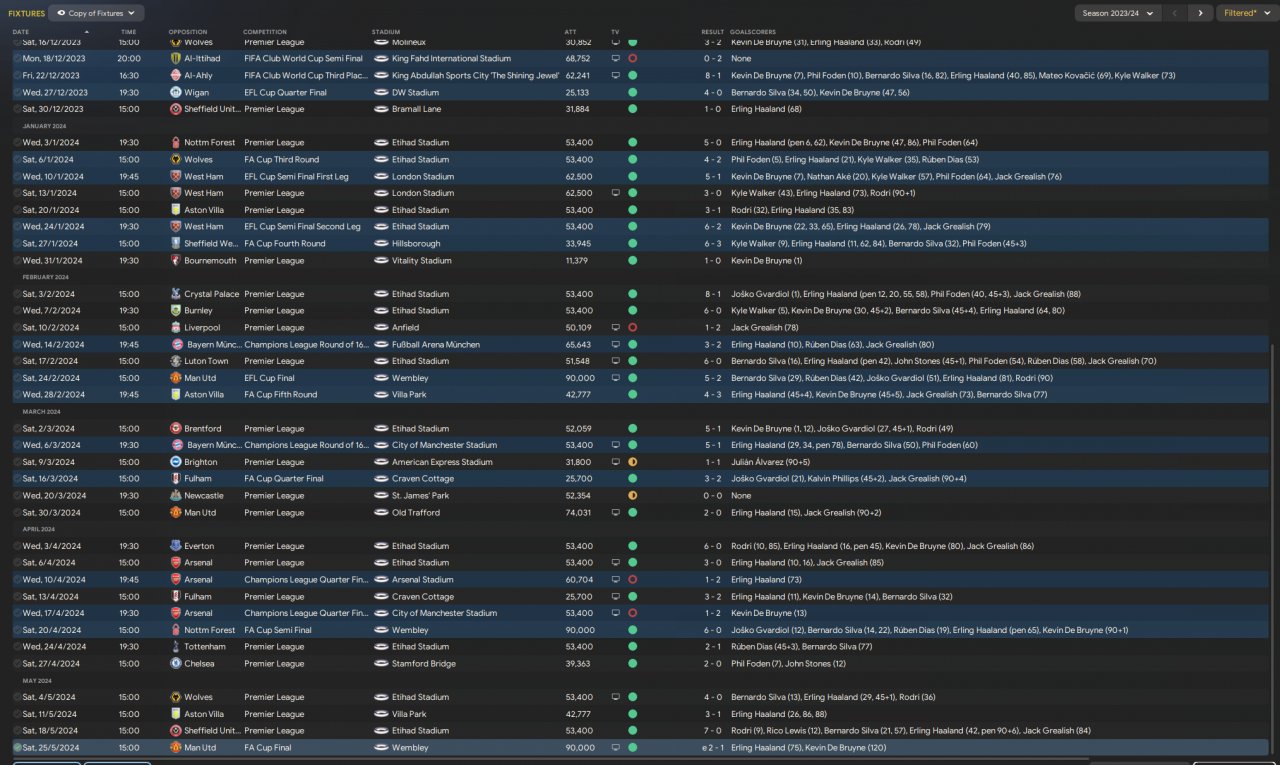Click the Wigan club badge

click(x=176, y=93)
